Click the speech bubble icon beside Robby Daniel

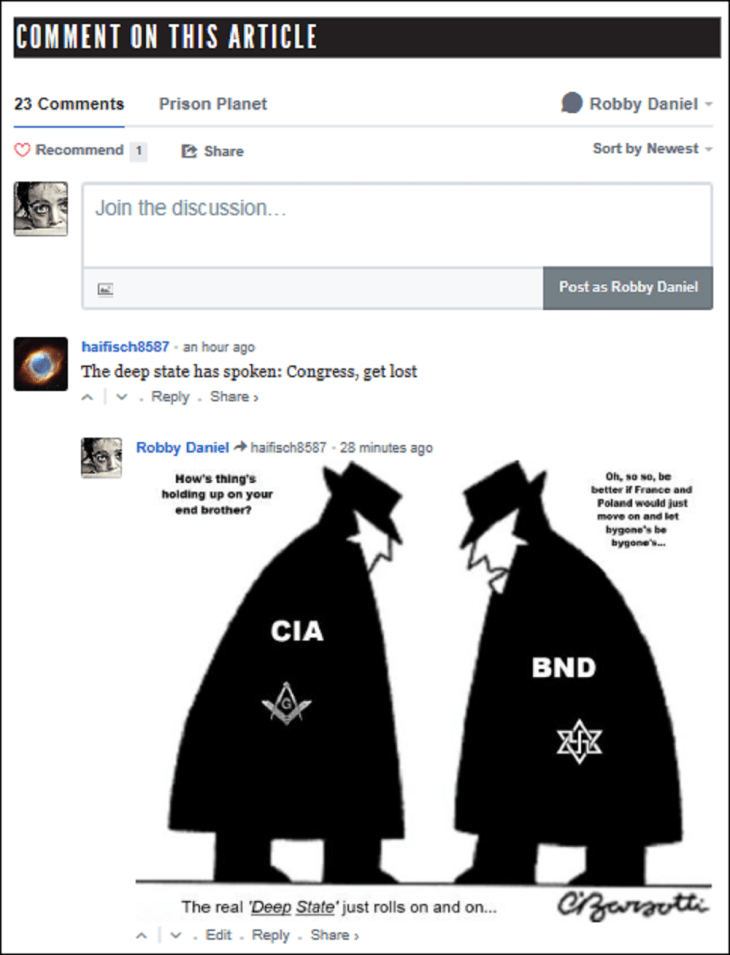coord(572,103)
